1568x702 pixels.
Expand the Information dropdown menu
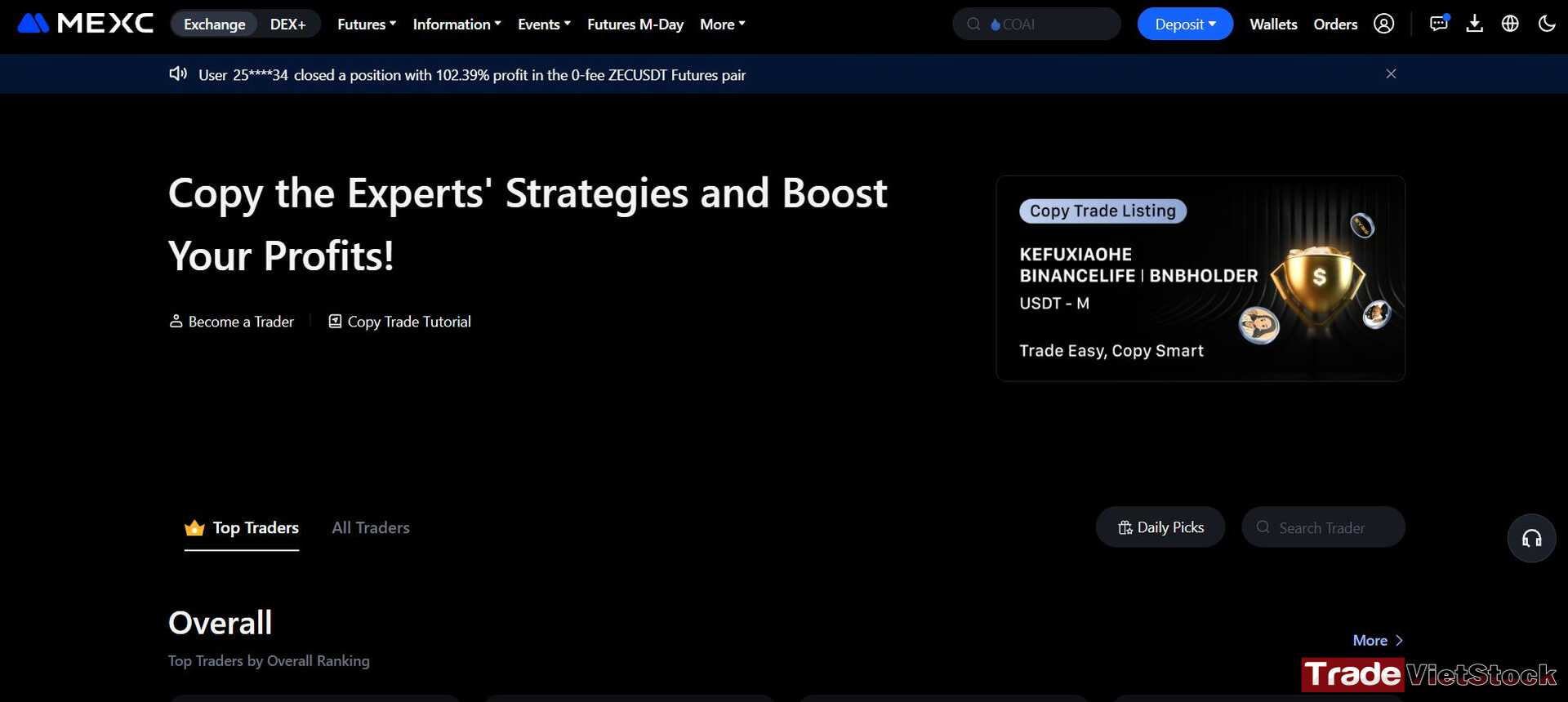(457, 24)
